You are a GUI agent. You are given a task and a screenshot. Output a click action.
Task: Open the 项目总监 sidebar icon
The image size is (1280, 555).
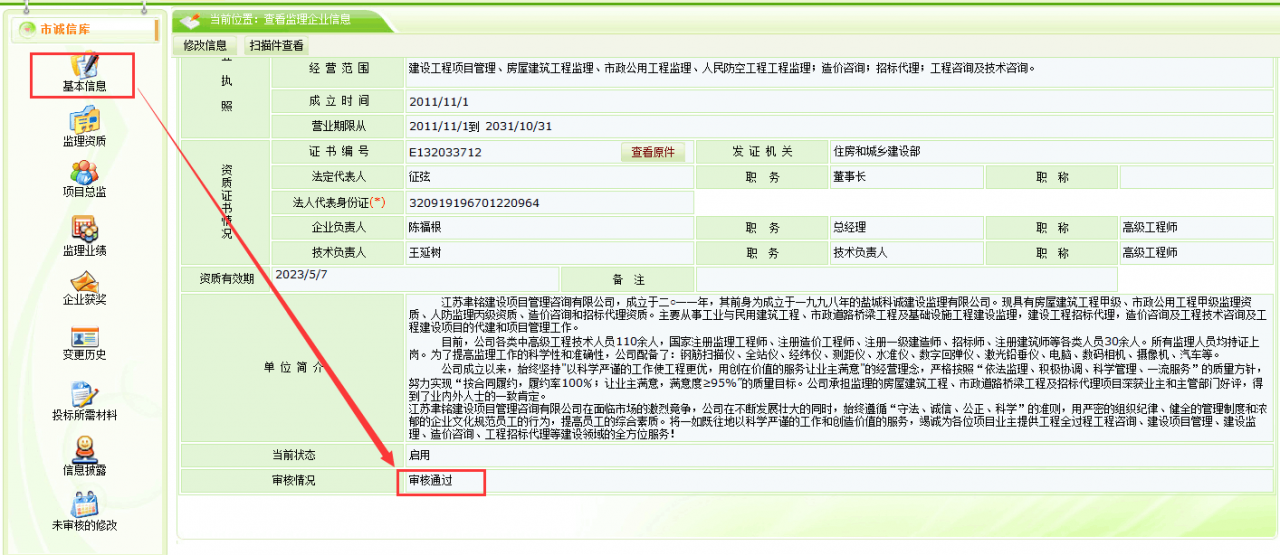(84, 171)
